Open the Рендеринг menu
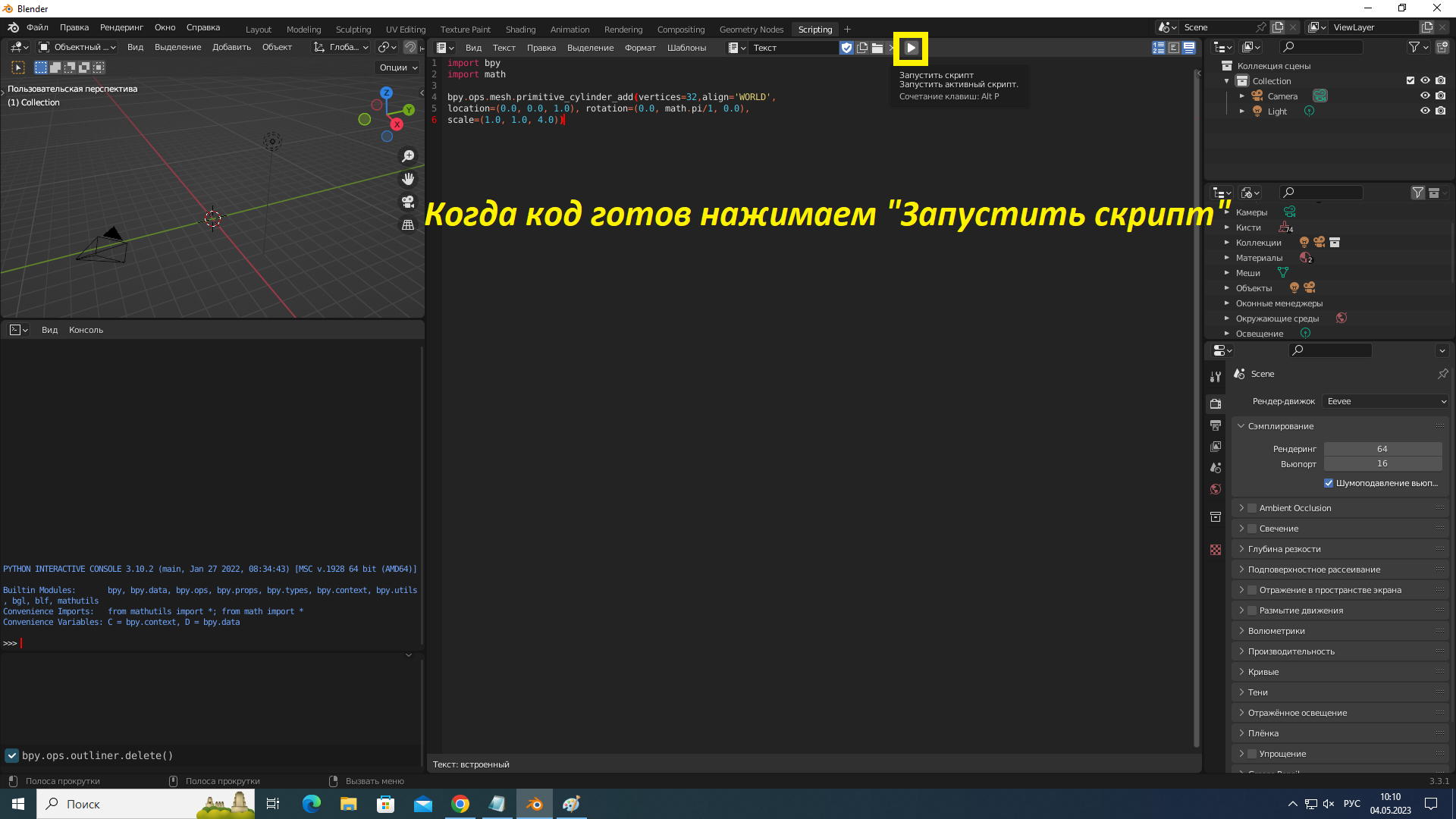Screen dimensions: 1456x819 tap(121, 27)
